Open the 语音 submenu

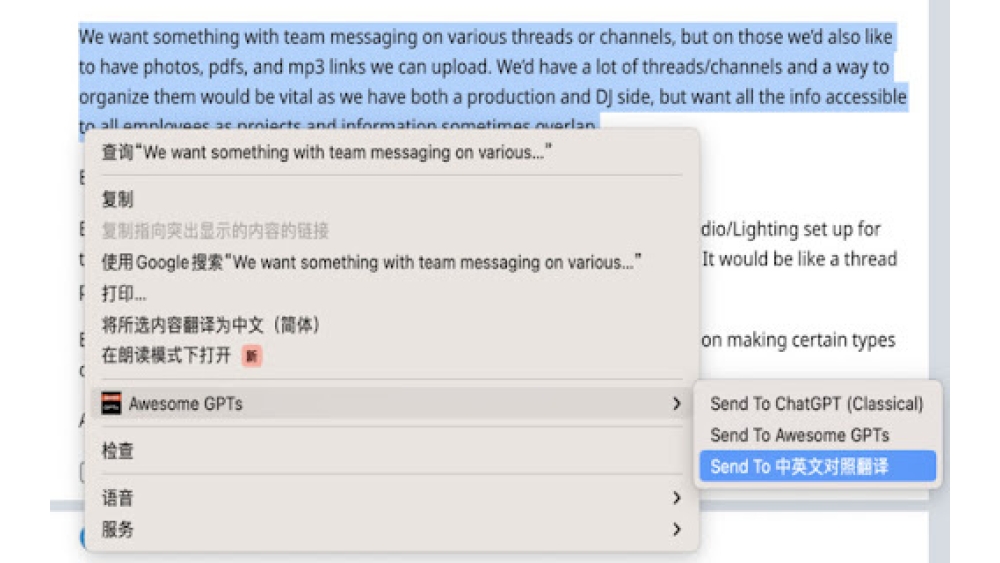click(x=391, y=498)
